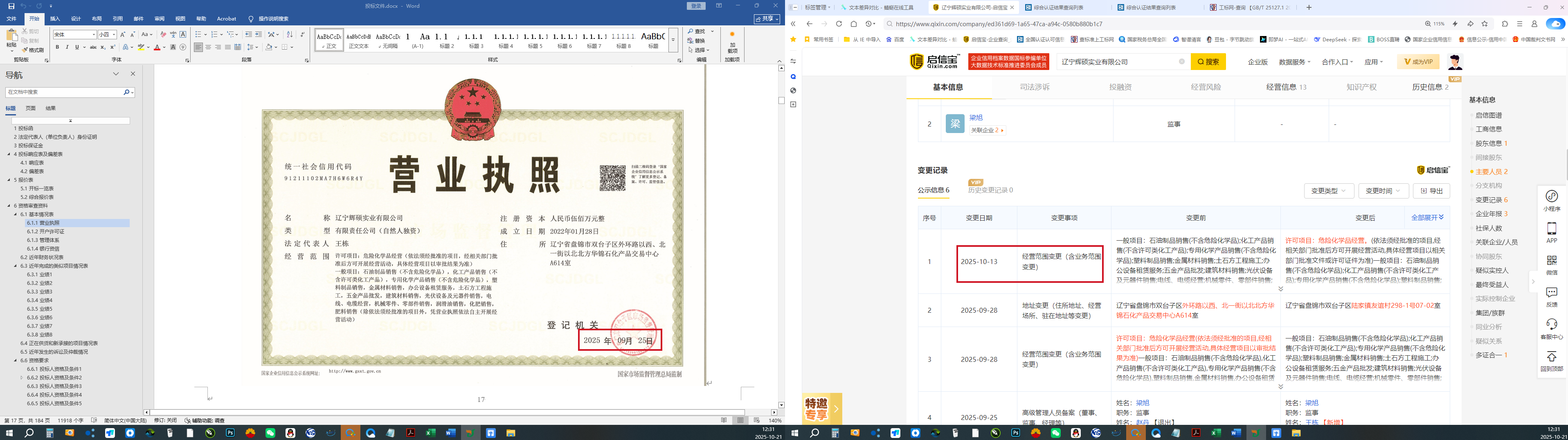Reload the qixin.com page in the browser
This screenshot has height=440, width=1568.
pos(839,24)
